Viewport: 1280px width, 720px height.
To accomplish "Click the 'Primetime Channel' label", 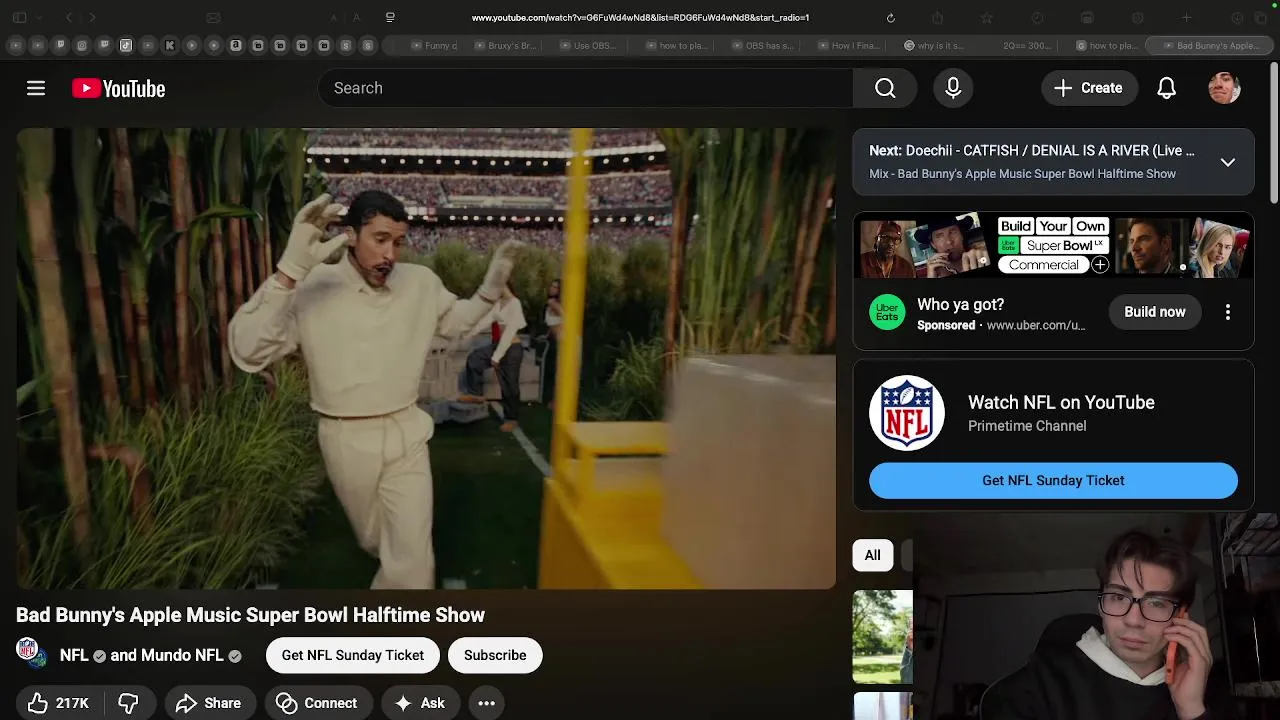I will (1027, 426).
